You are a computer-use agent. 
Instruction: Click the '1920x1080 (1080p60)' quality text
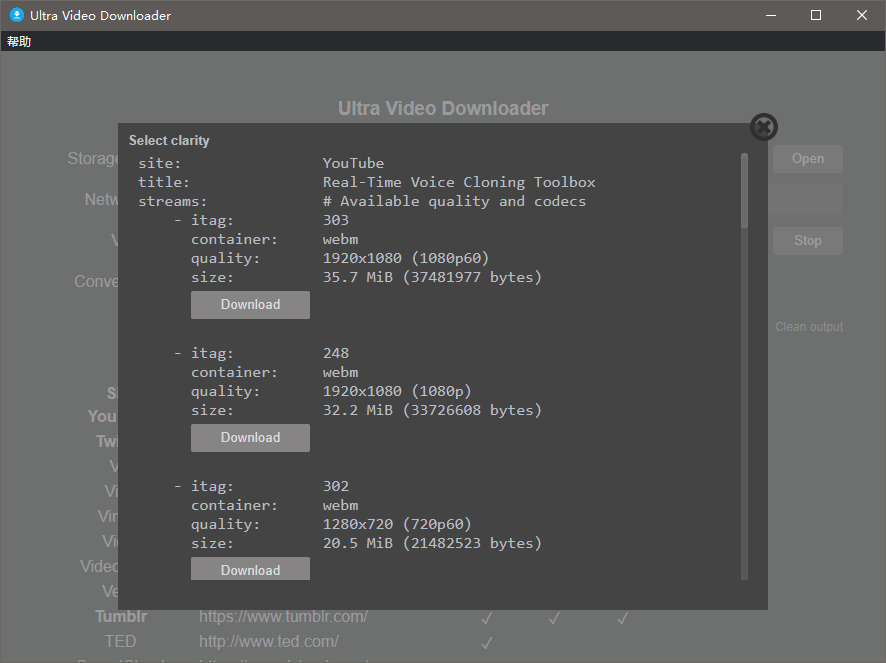tap(406, 258)
